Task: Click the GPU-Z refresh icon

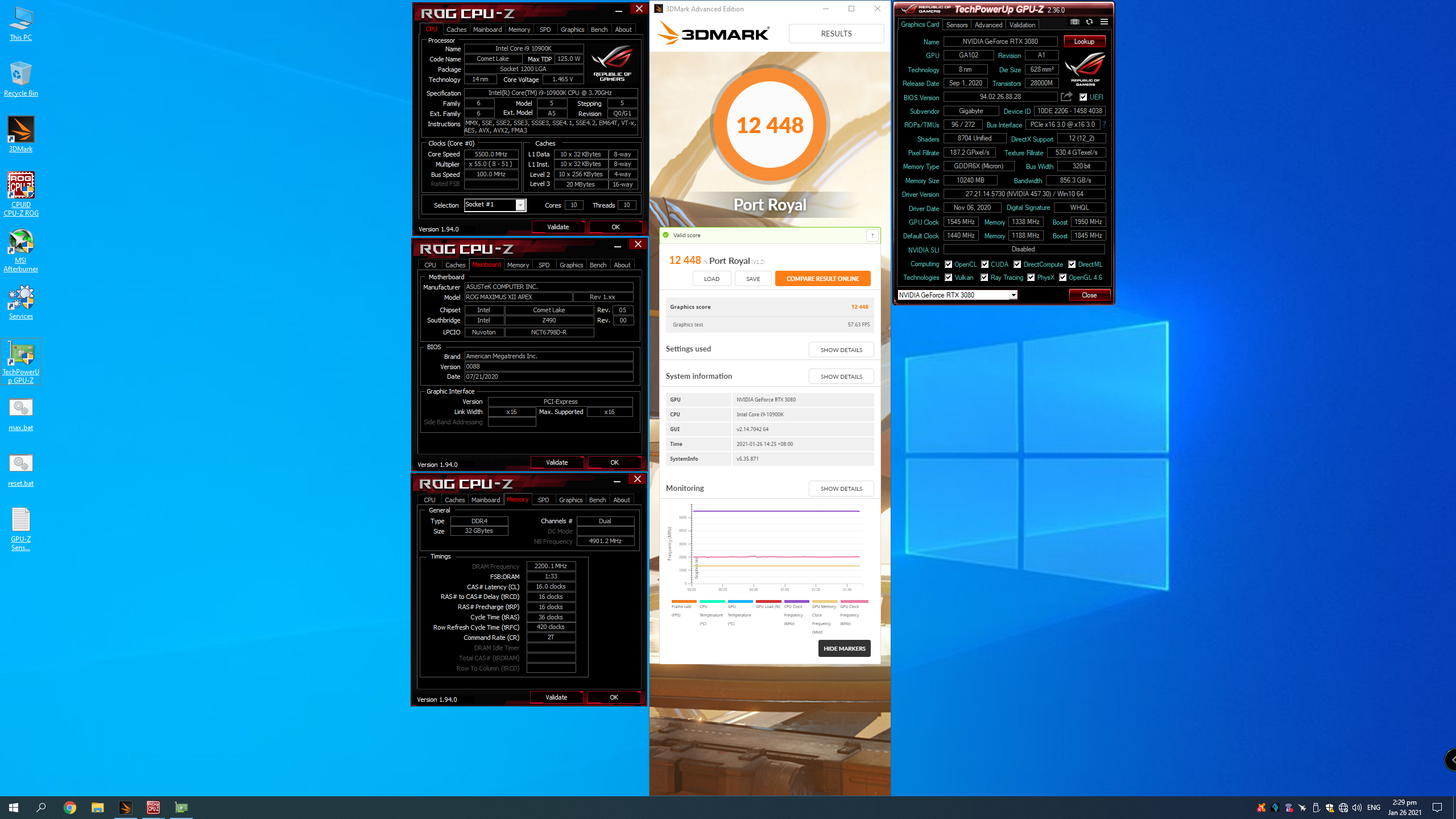Action: [1089, 22]
